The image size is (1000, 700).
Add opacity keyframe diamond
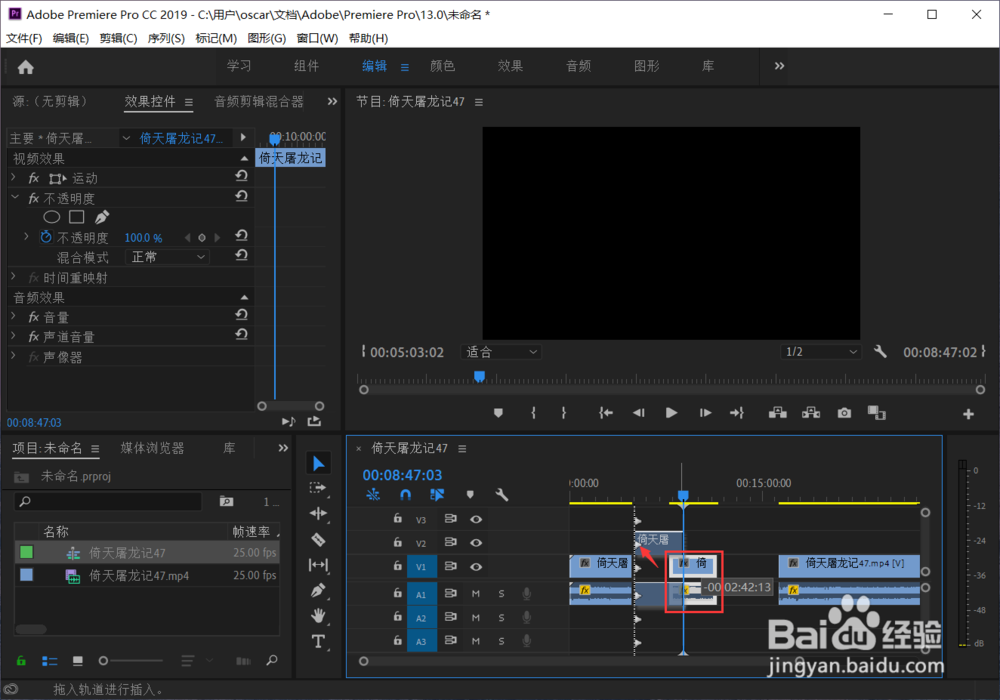pos(202,238)
